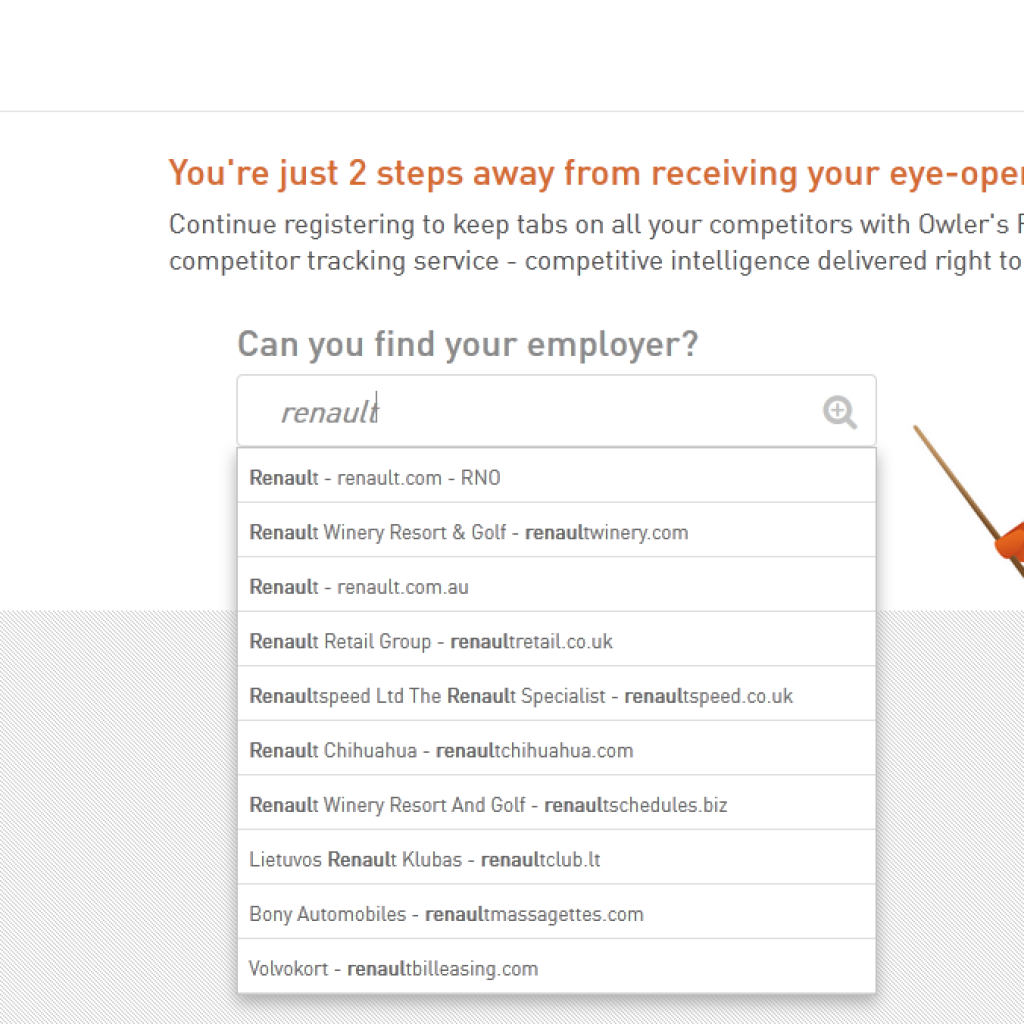Select 'Lietuvos Renault Klubas' suggestion
1024x1024 pixels.
tap(556, 857)
